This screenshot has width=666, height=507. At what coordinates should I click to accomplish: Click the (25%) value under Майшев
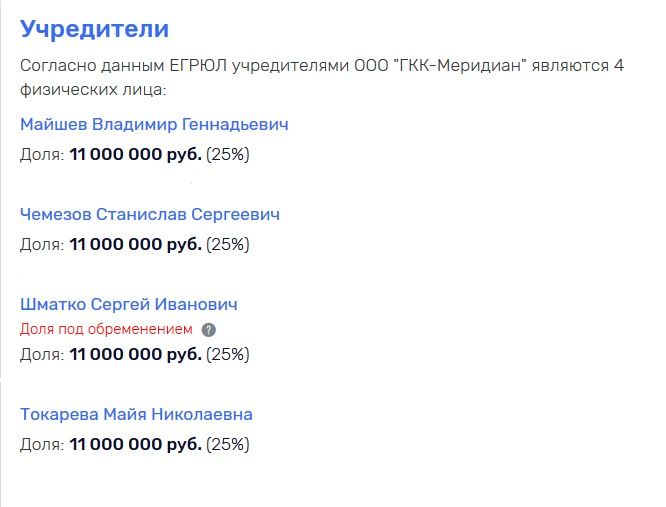click(x=228, y=155)
